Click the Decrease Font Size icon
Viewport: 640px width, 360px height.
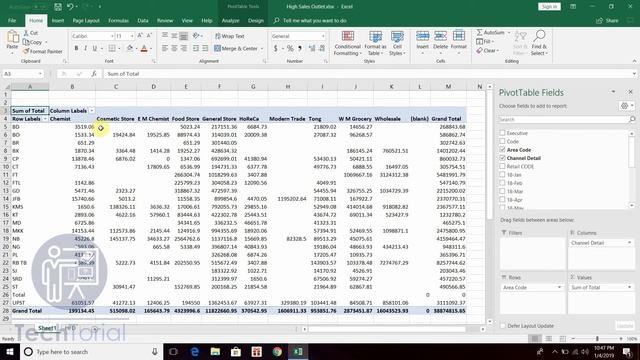[x=149, y=36]
